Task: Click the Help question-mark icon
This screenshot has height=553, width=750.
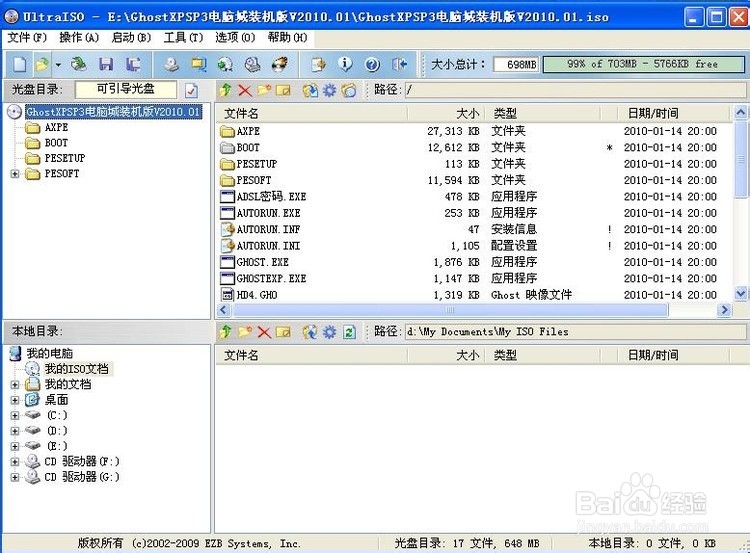Action: coord(372,64)
